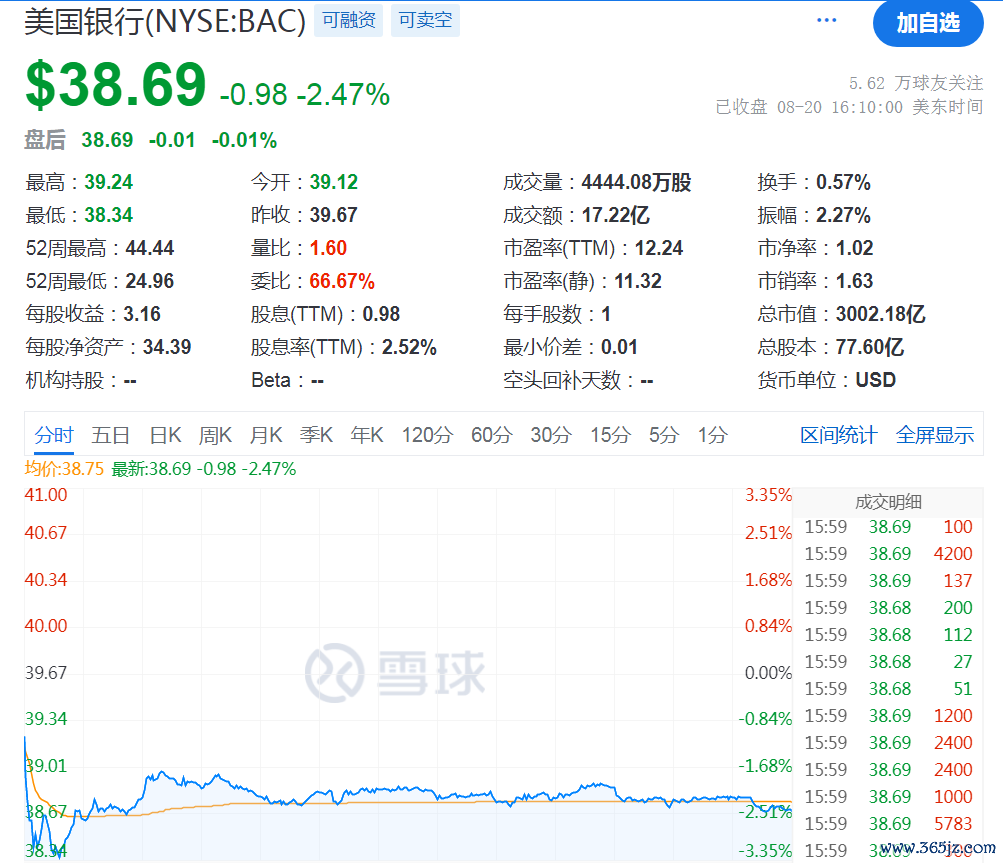Select the trade row with volume 137

click(888, 581)
